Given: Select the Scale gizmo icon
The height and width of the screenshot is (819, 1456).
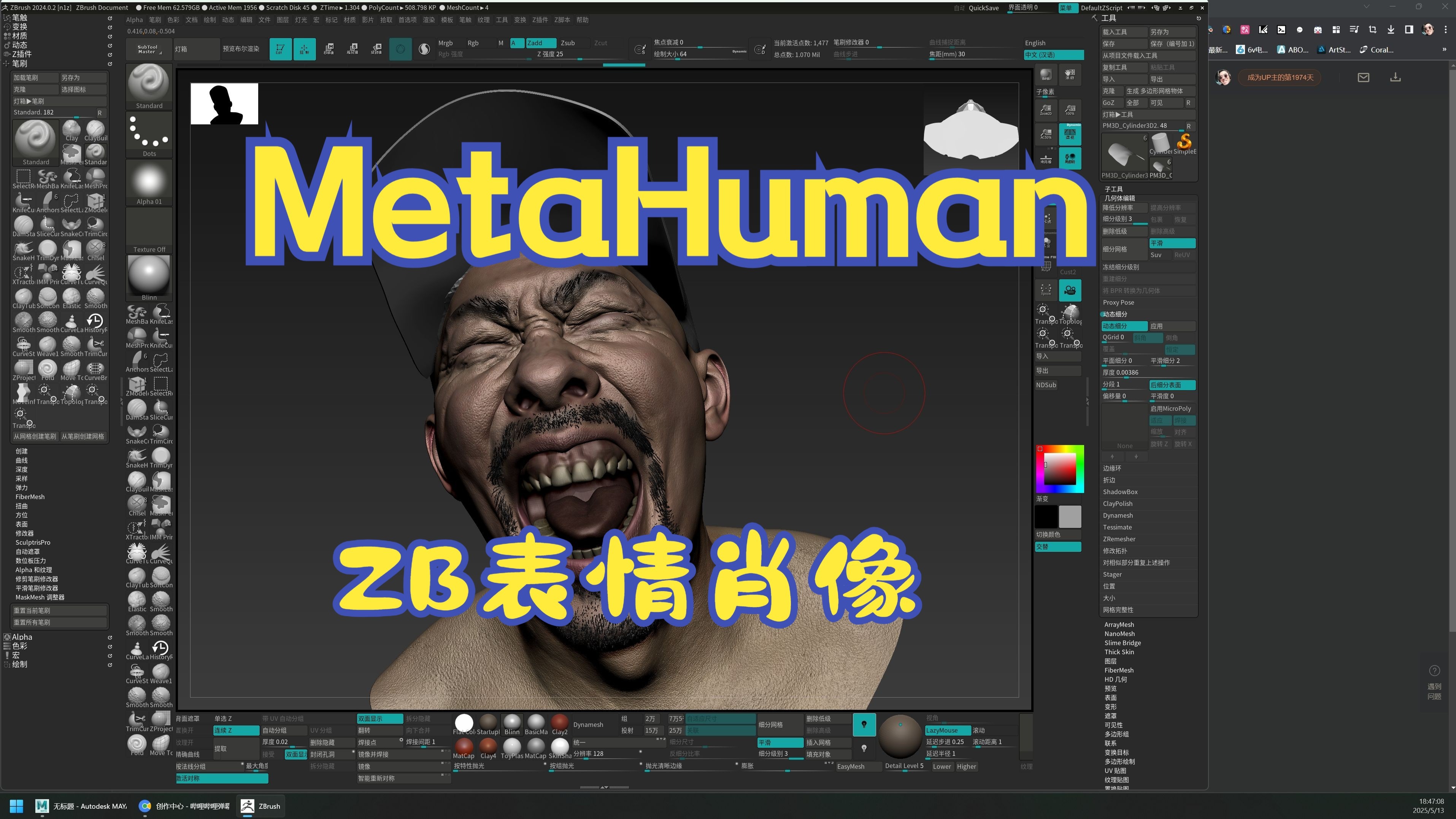Looking at the screenshot, I should coord(352,49).
